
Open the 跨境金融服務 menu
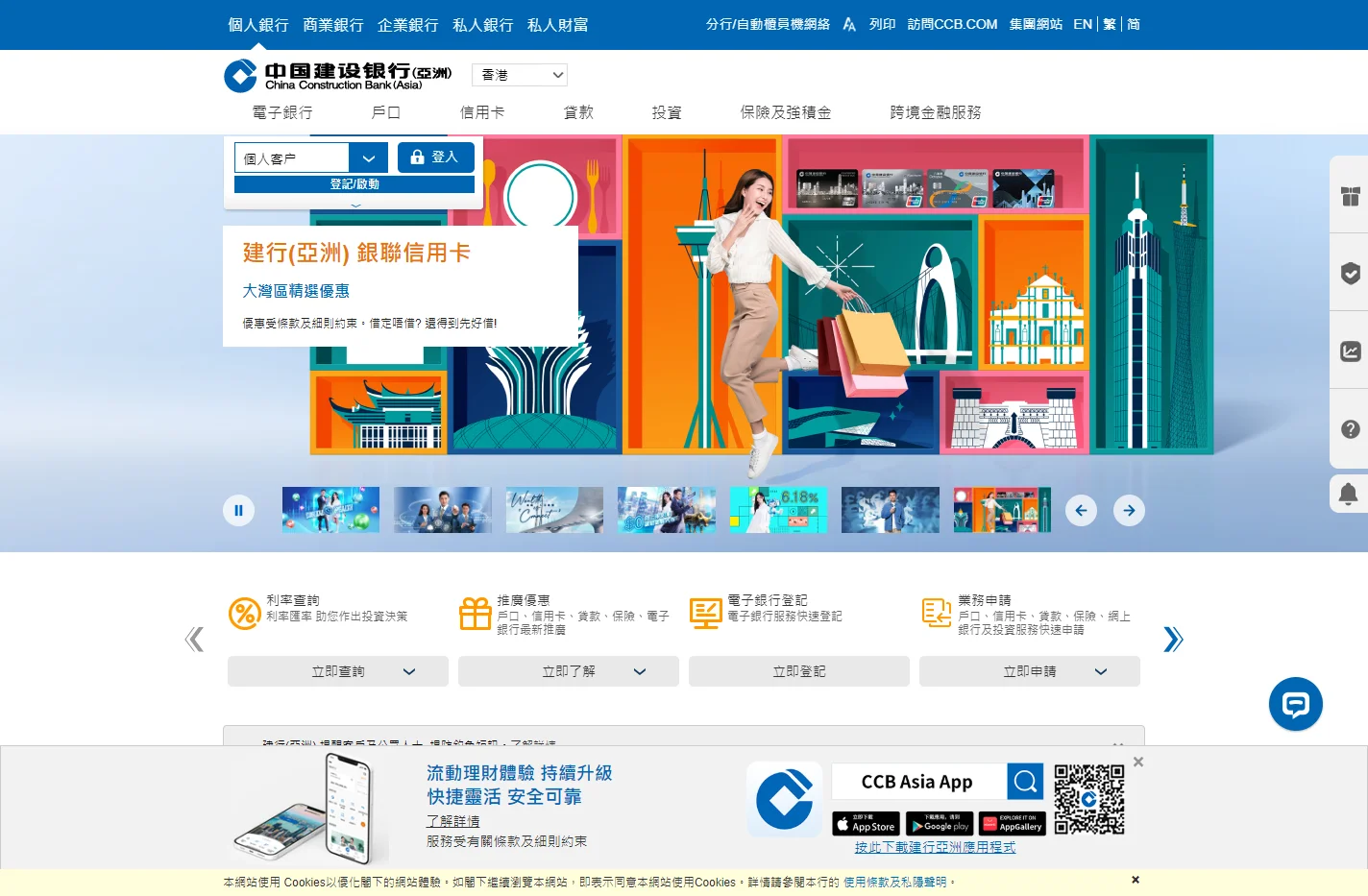936,112
